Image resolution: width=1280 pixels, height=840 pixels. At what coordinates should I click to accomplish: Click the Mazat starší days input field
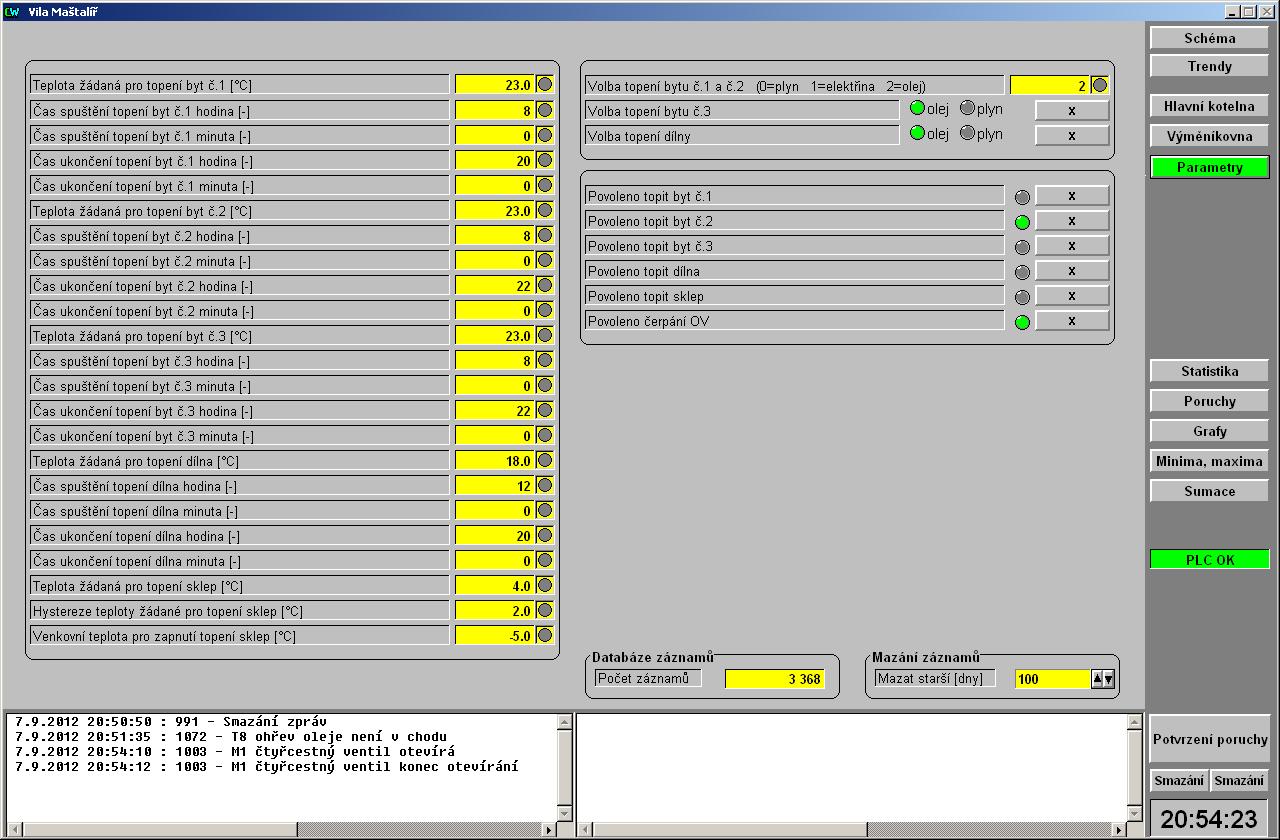click(1051, 679)
